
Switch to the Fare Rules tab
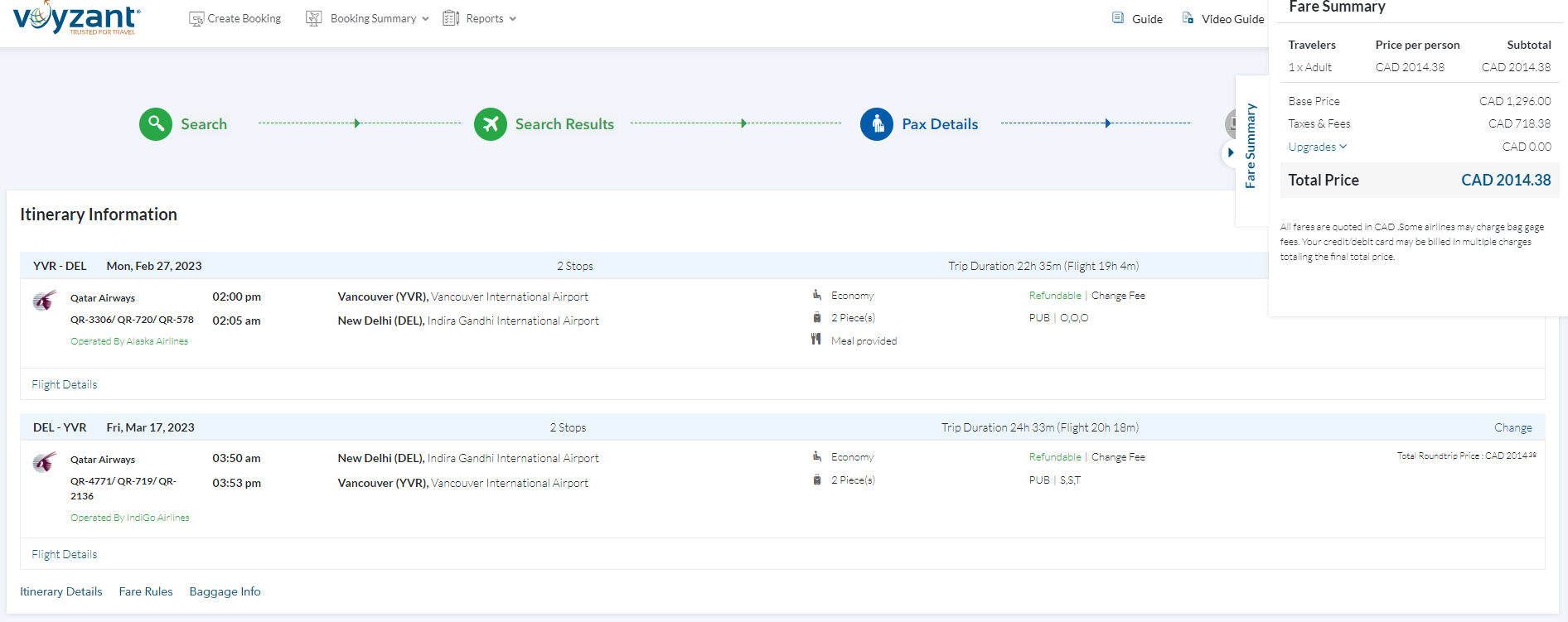pos(146,591)
